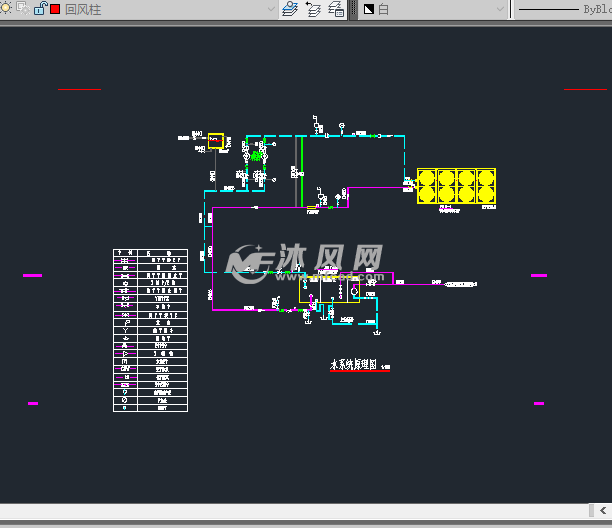
Task: Toggle the layer lock padlock icon
Action: pyautogui.click(x=39, y=9)
